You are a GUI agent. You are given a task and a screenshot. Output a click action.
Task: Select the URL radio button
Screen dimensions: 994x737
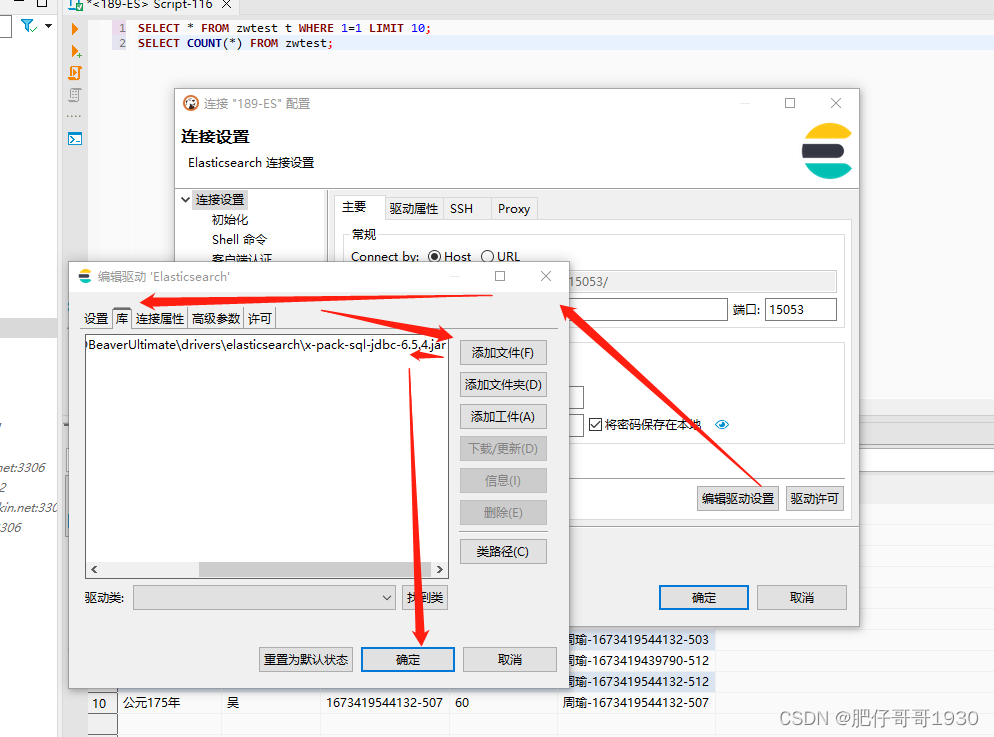pyautogui.click(x=487, y=257)
